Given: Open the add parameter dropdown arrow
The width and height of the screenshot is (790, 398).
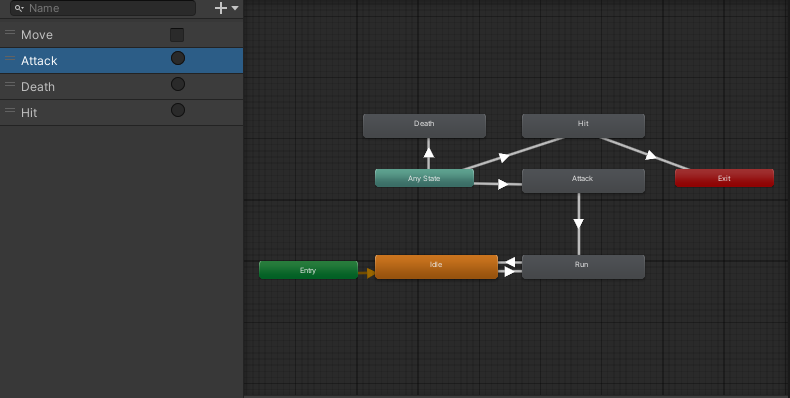Looking at the screenshot, I should 235,8.
